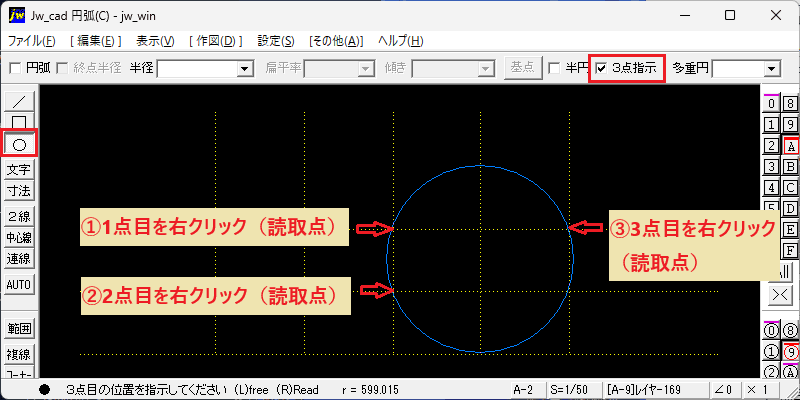
Task: Open the 設定(S) menu
Action: (276, 41)
